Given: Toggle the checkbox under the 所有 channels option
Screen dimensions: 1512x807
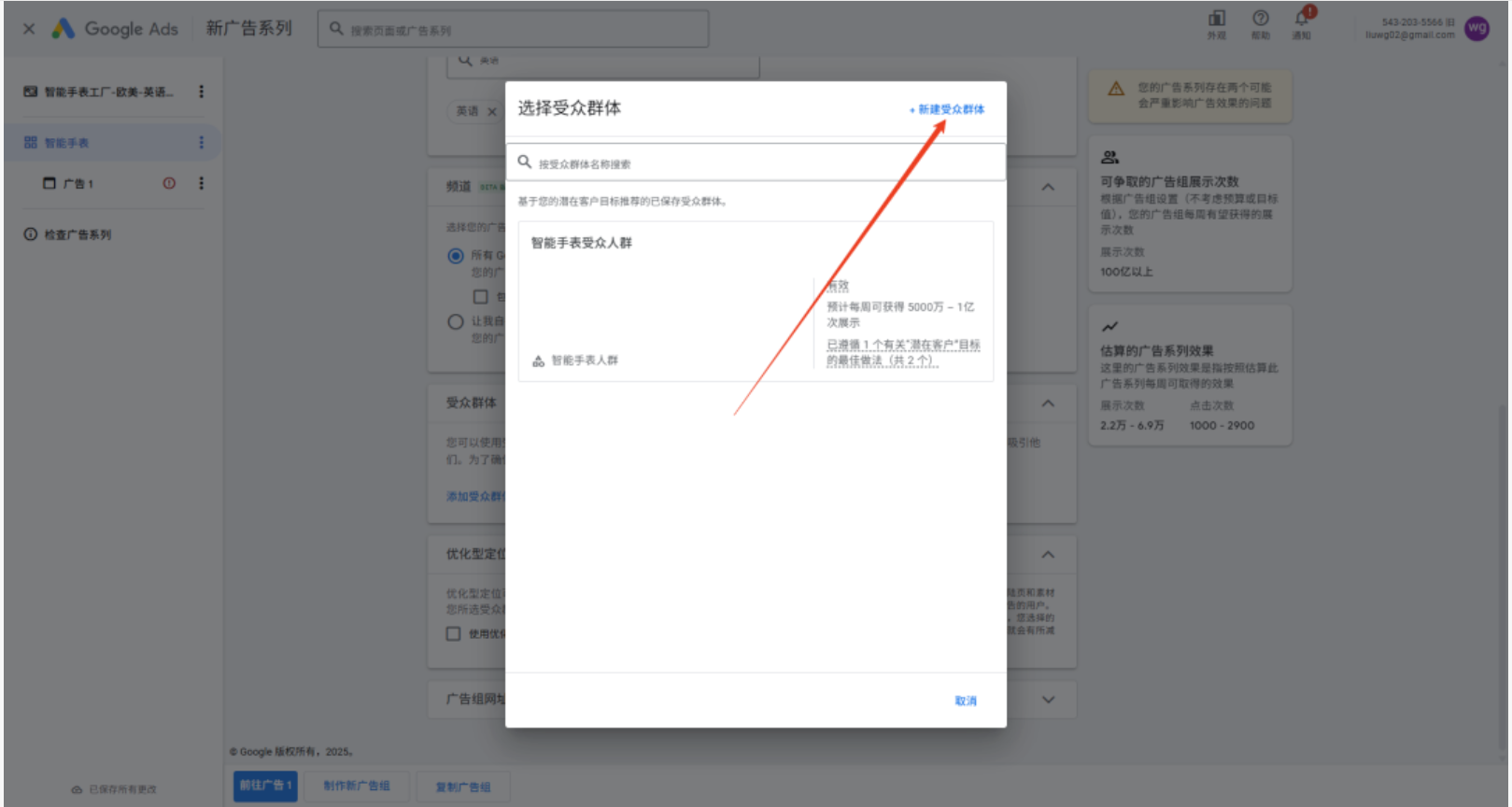Looking at the screenshot, I should click(x=480, y=296).
